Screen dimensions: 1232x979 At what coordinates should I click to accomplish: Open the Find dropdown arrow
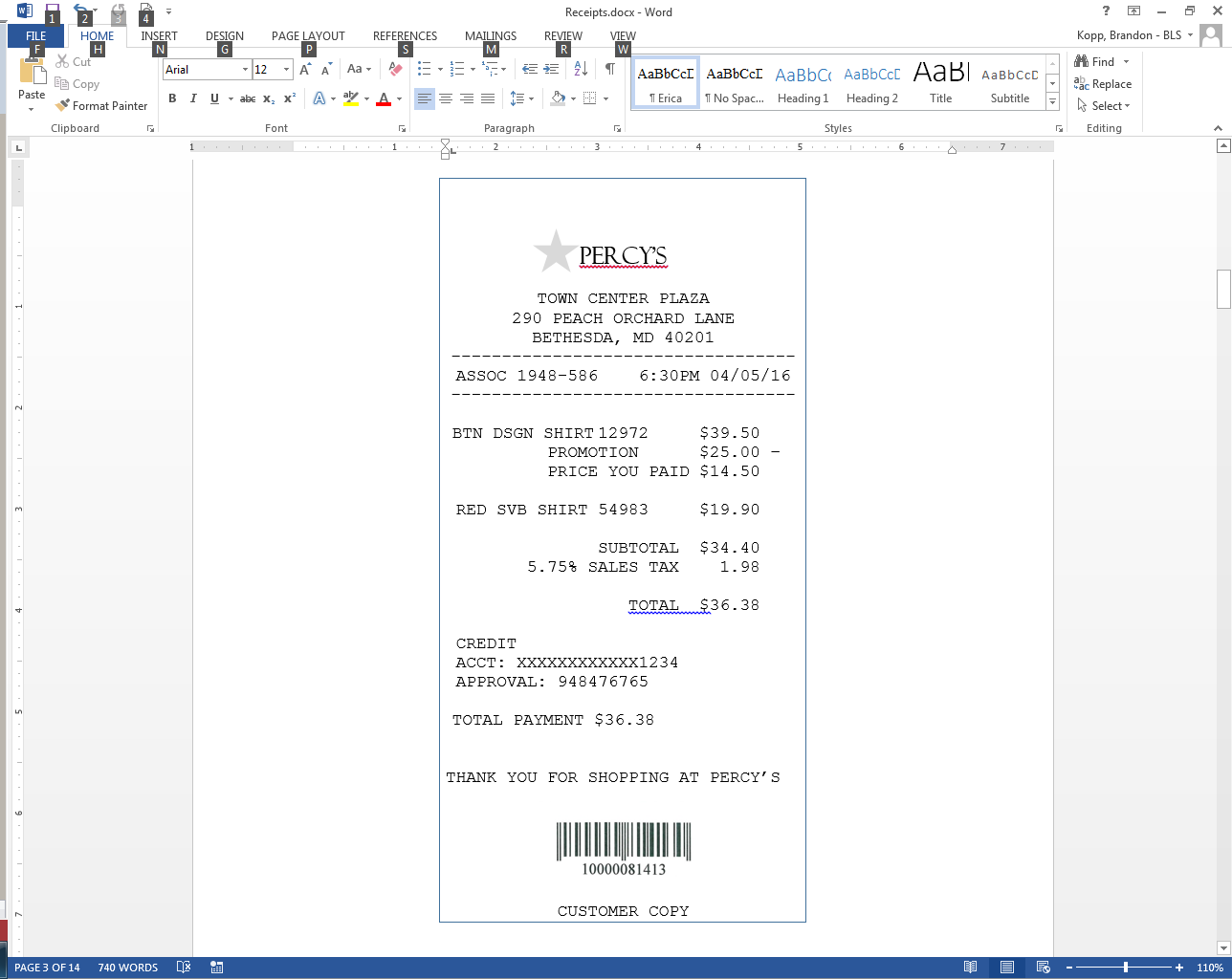click(1126, 62)
